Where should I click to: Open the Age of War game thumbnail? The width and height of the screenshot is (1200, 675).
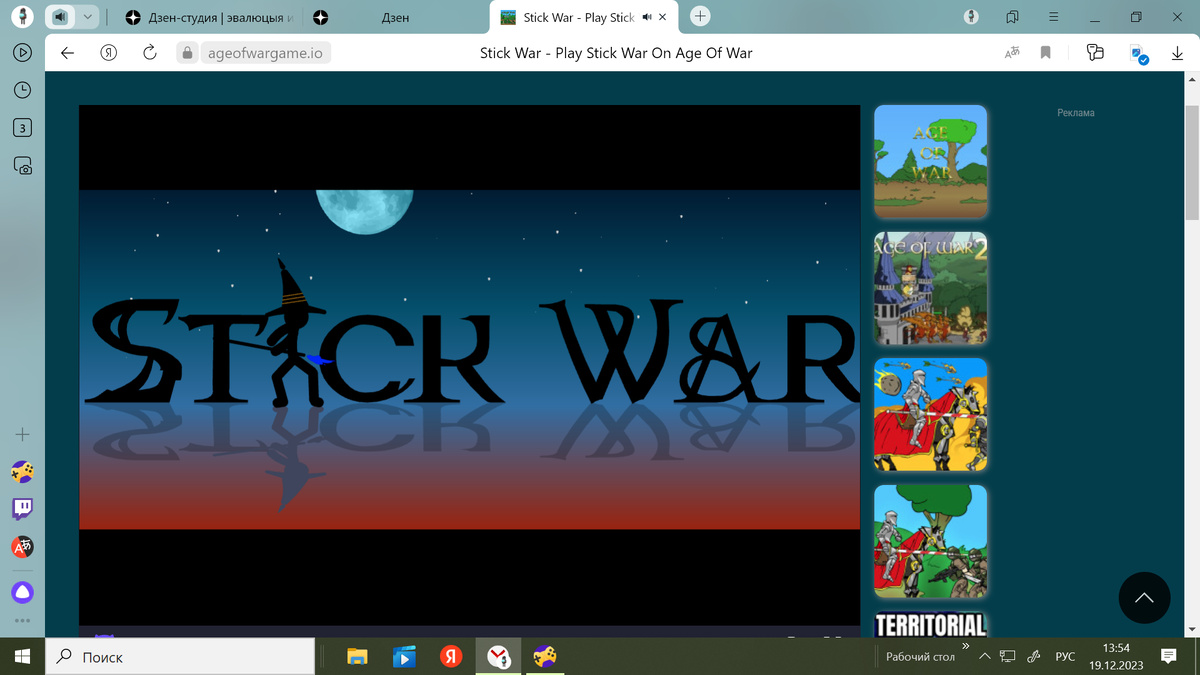pyautogui.click(x=931, y=162)
